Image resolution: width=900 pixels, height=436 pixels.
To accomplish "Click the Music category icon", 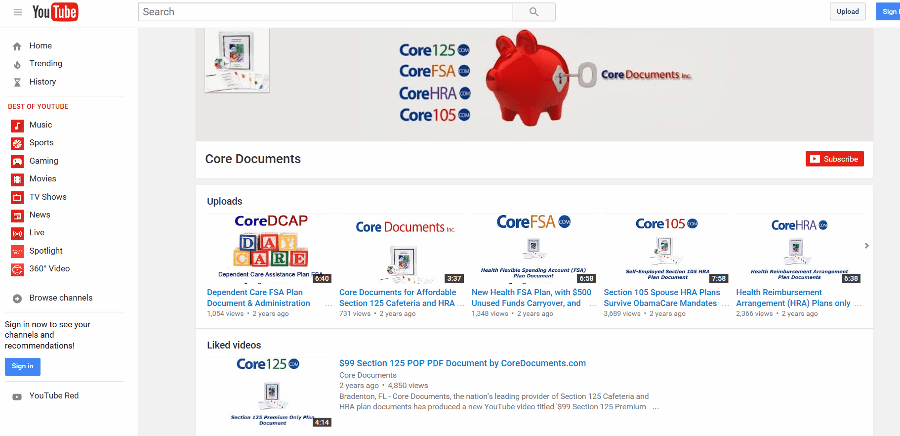I will click(x=18, y=126).
